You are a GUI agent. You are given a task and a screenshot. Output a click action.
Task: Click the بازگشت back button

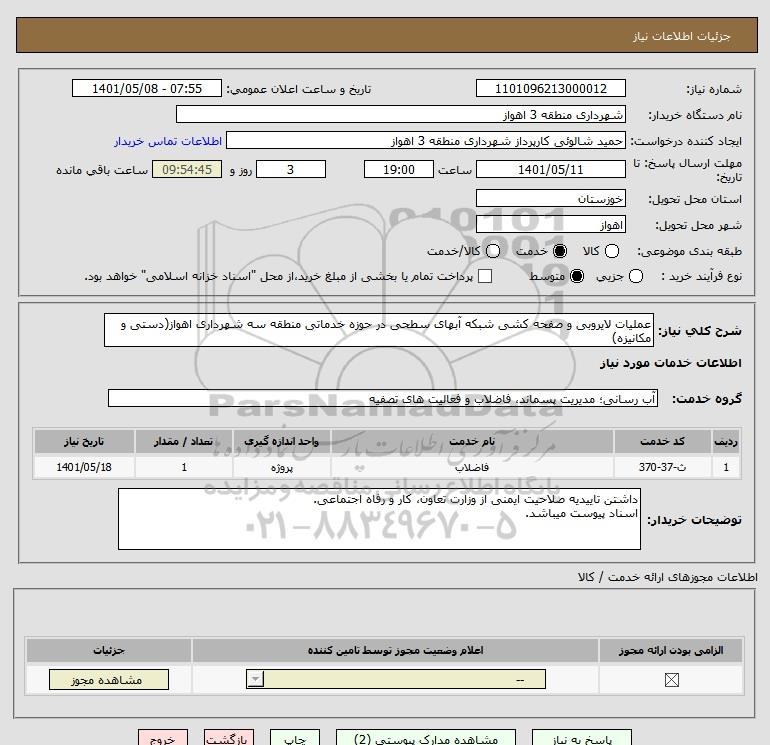pos(229,738)
